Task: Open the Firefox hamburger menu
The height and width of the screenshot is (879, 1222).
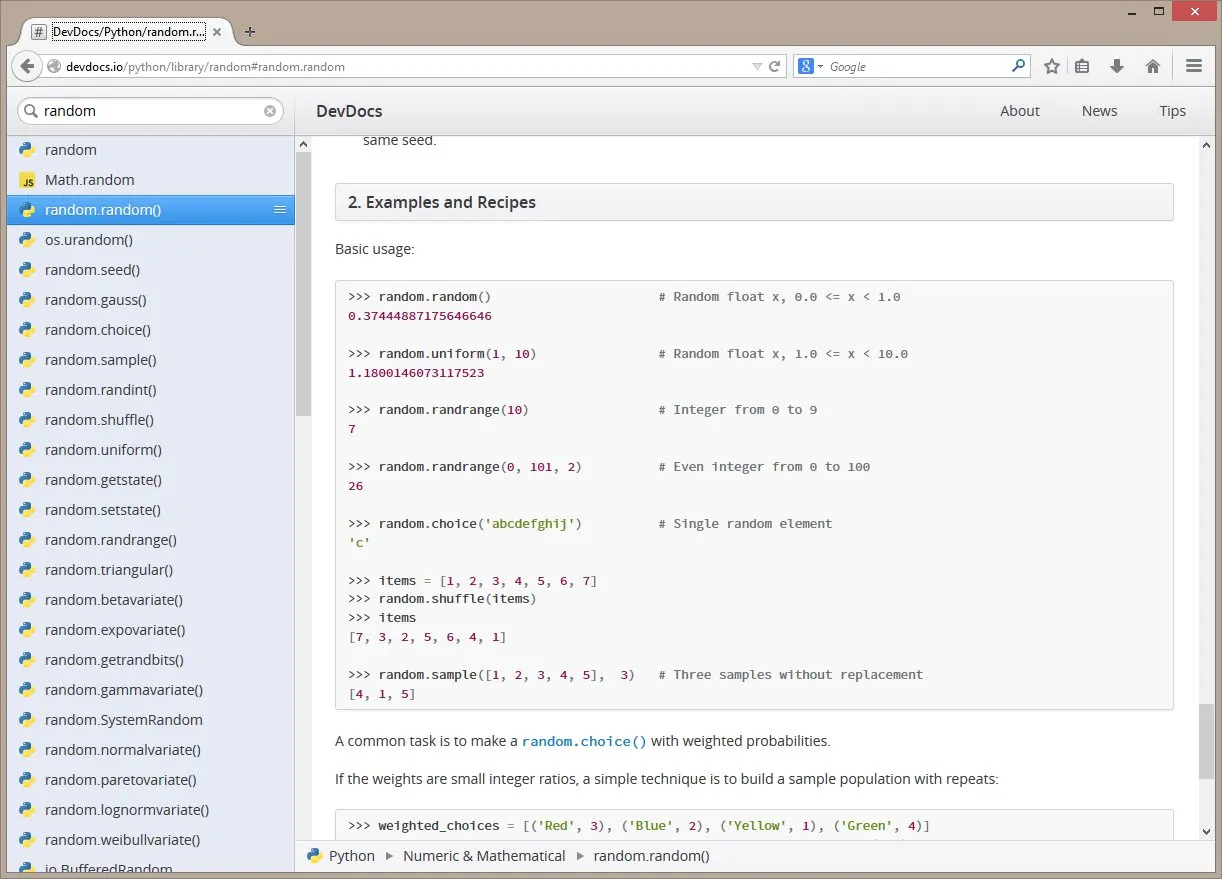Action: tap(1193, 66)
